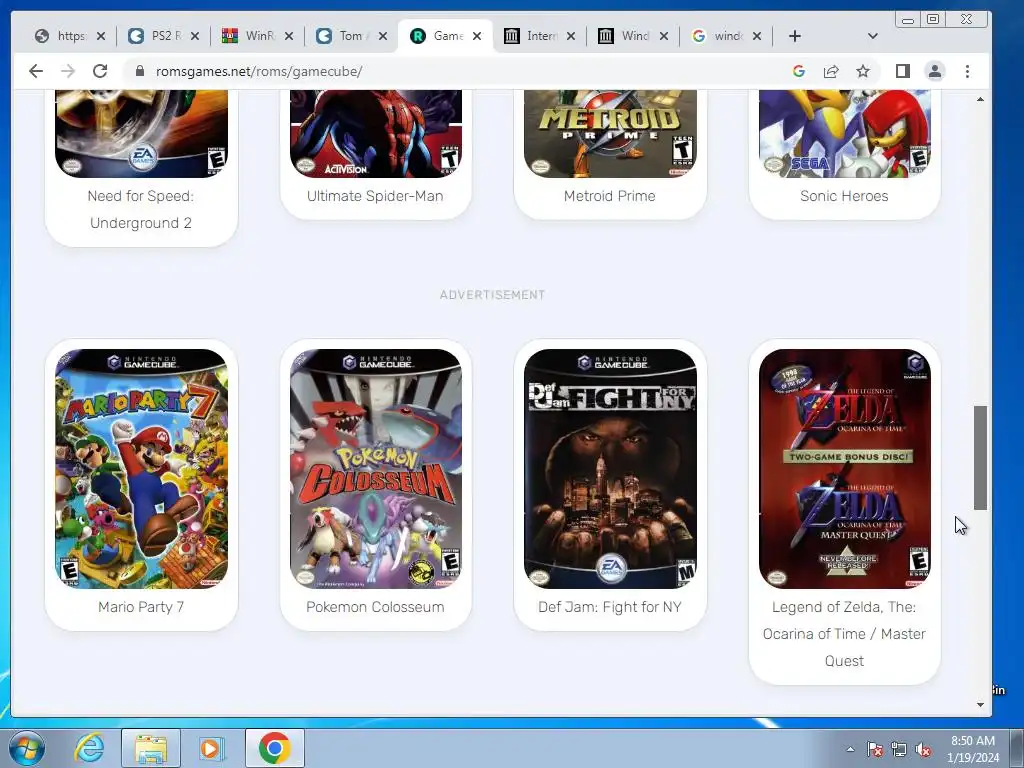Open Legend of Zelda Ocarina of Time link

pyautogui.click(x=844, y=633)
